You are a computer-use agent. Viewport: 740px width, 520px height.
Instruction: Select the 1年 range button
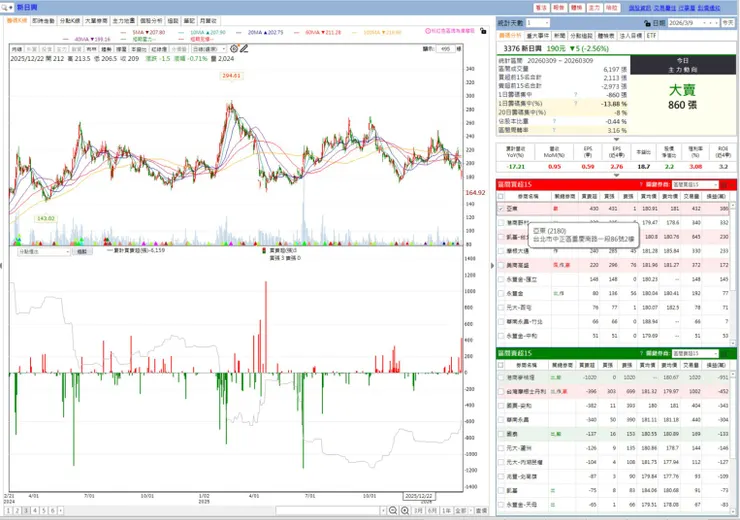[x=446, y=511]
